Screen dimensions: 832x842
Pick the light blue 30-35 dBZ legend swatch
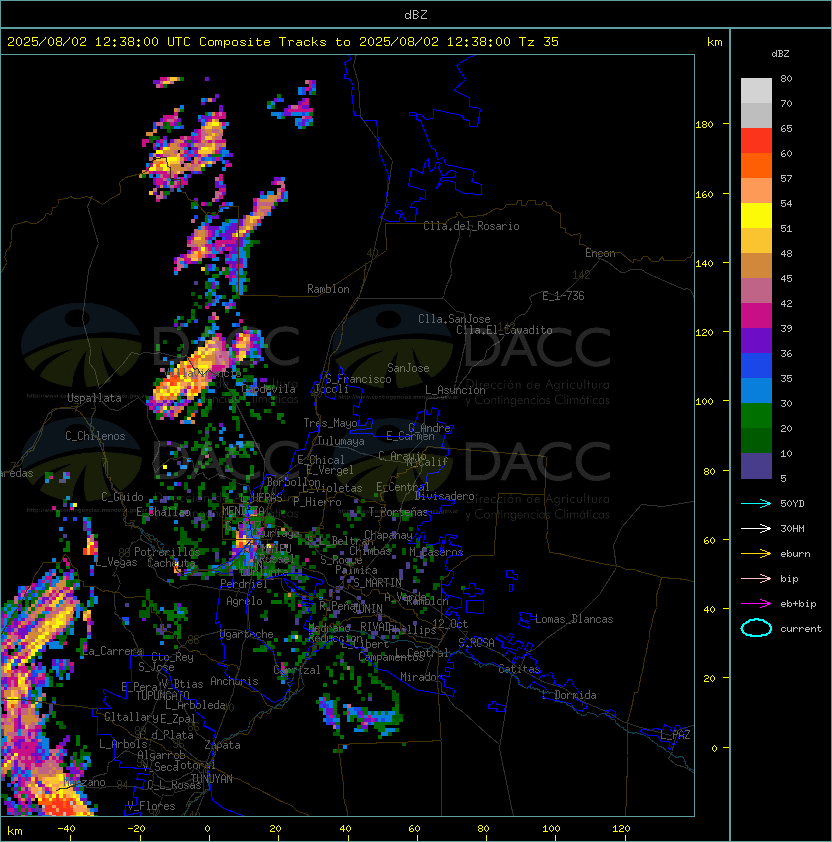(756, 391)
